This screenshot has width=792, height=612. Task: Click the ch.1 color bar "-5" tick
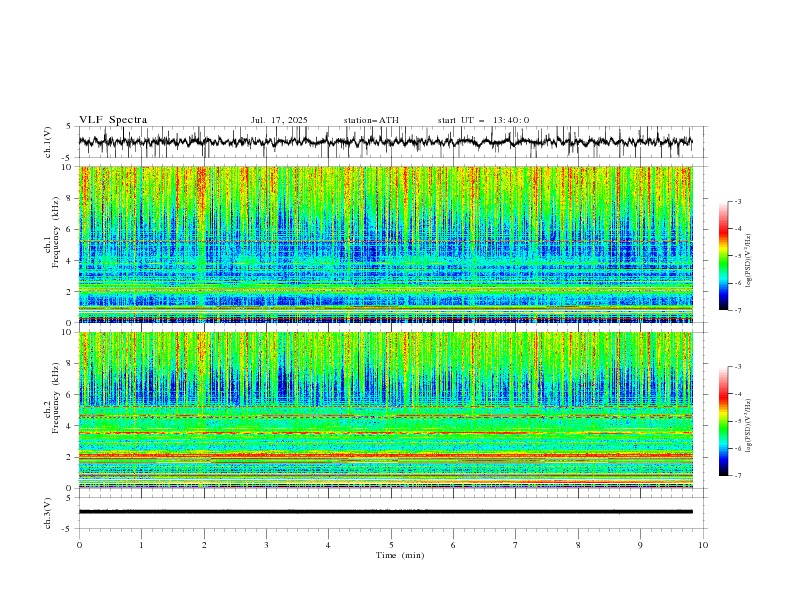coord(737,256)
